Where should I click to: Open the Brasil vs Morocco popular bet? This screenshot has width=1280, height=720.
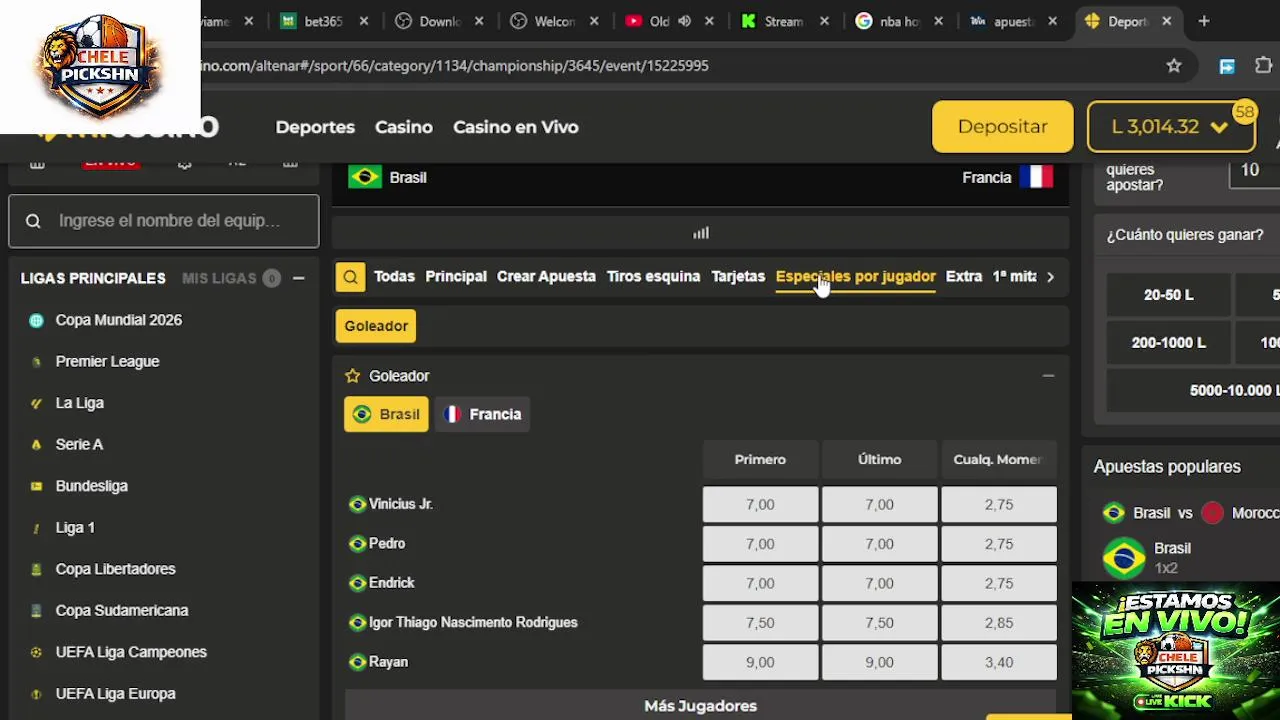[1190, 513]
